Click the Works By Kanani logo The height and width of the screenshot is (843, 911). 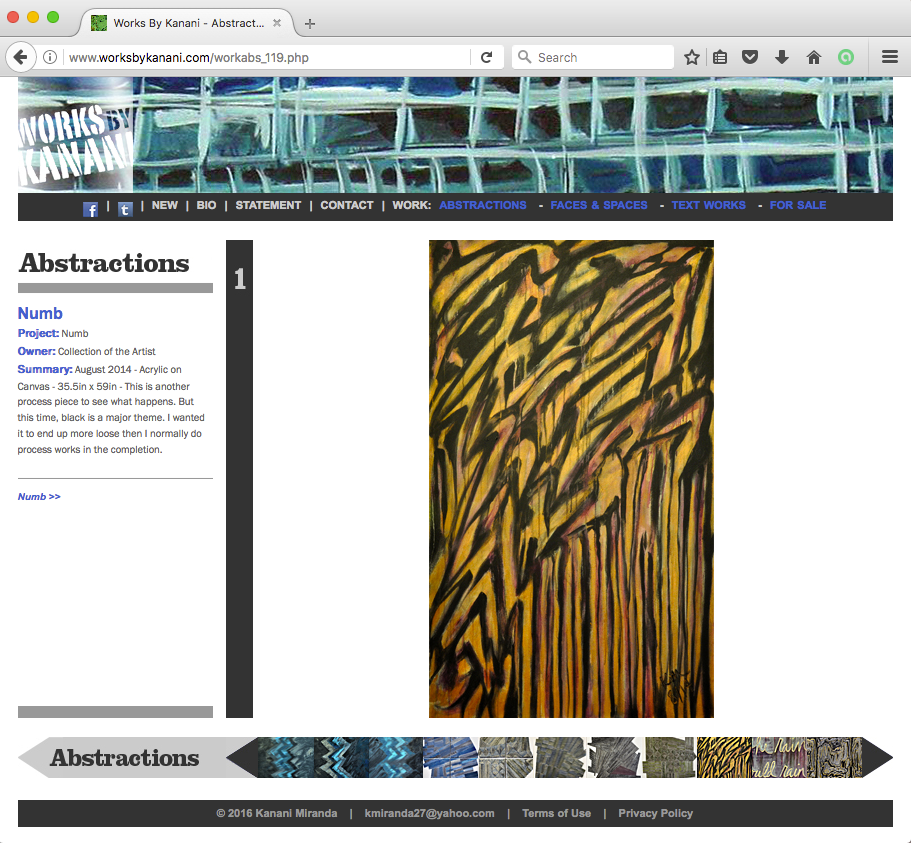pyautogui.click(x=76, y=135)
